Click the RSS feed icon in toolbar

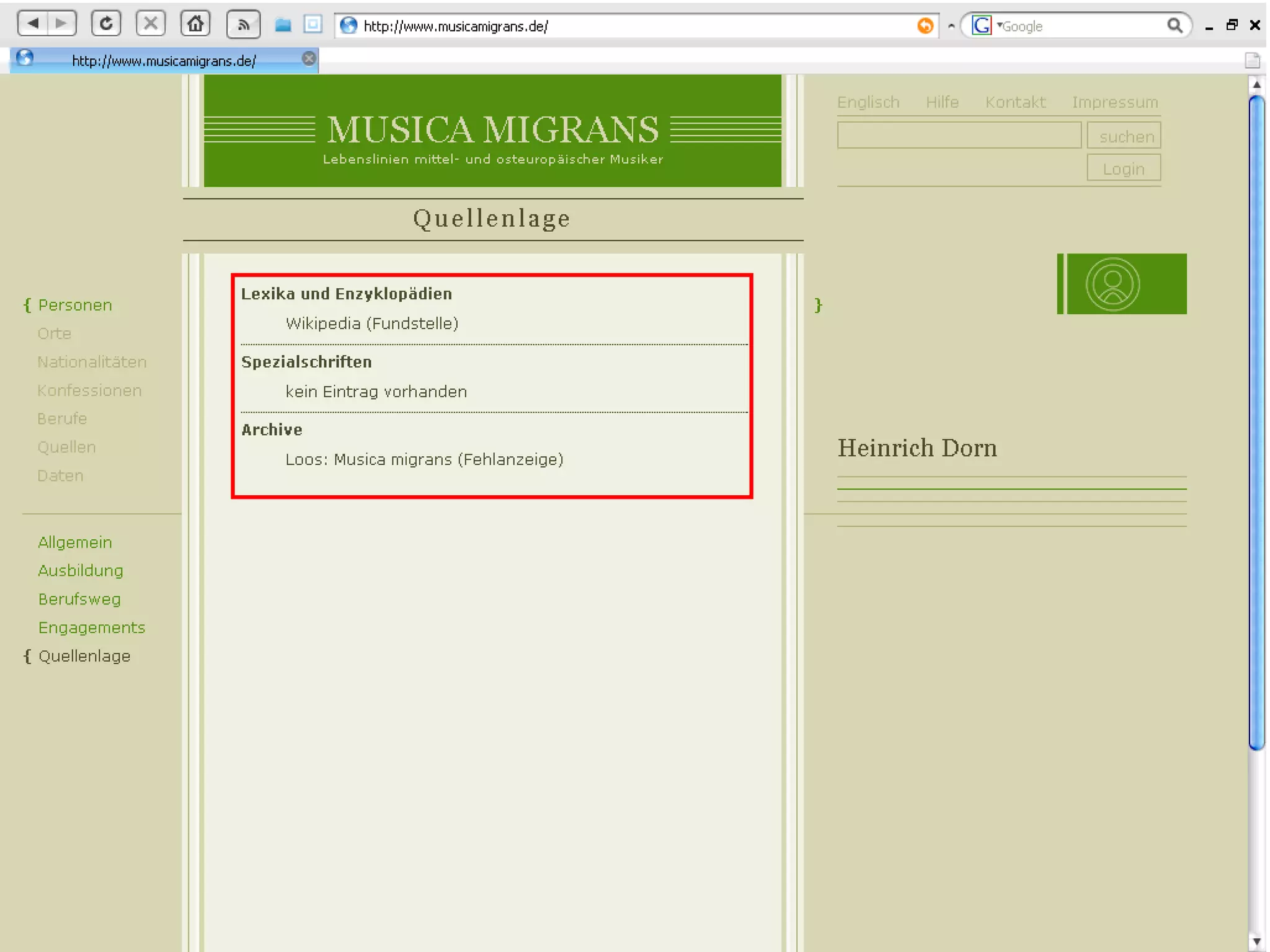click(x=243, y=25)
